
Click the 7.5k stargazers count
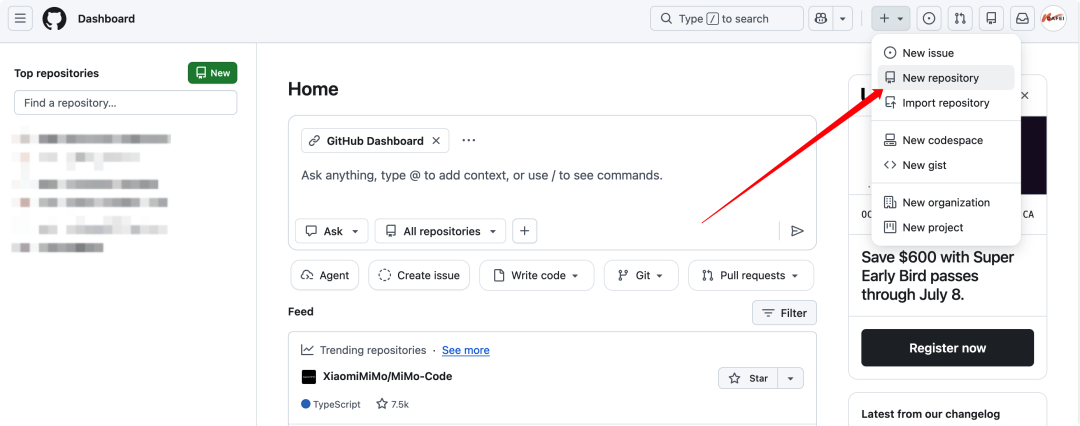[x=393, y=405]
